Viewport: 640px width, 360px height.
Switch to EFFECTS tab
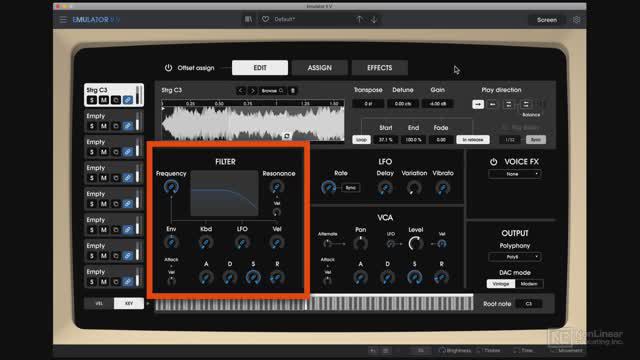[x=380, y=68]
